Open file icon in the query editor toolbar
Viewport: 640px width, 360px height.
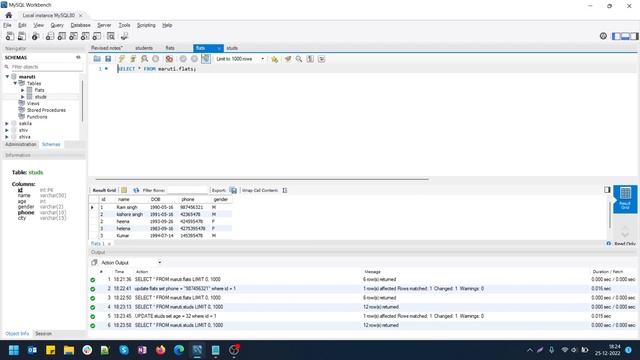(97, 59)
